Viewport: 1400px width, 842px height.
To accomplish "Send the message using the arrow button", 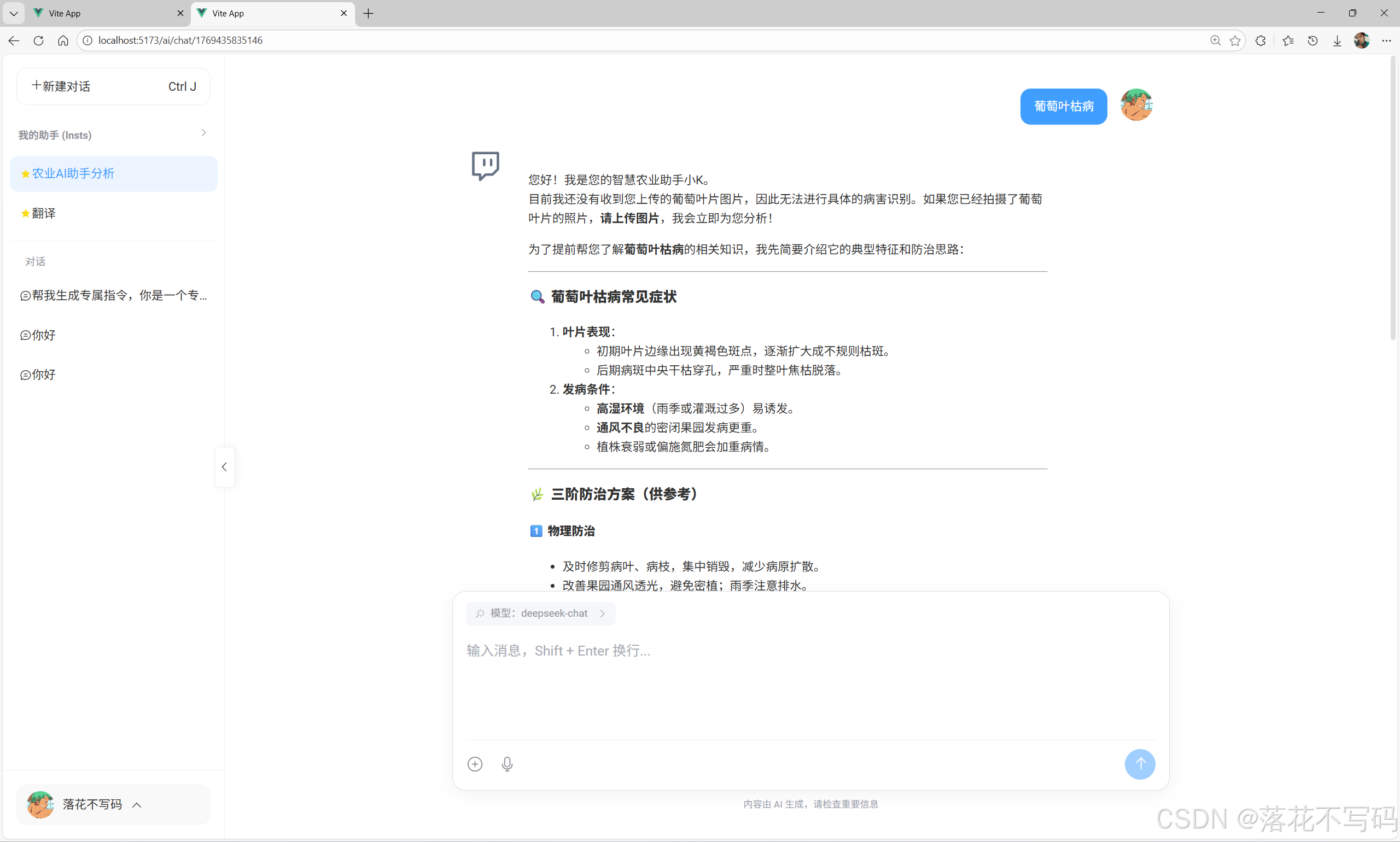I will click(x=1140, y=764).
